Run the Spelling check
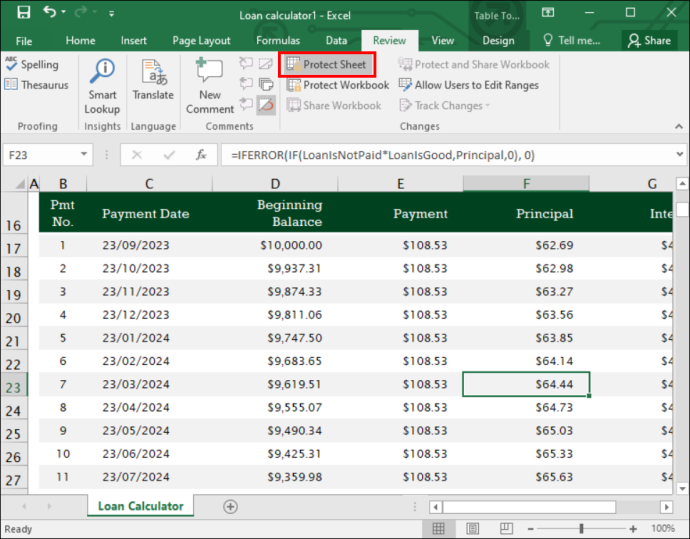This screenshot has width=690, height=539. (x=32, y=65)
